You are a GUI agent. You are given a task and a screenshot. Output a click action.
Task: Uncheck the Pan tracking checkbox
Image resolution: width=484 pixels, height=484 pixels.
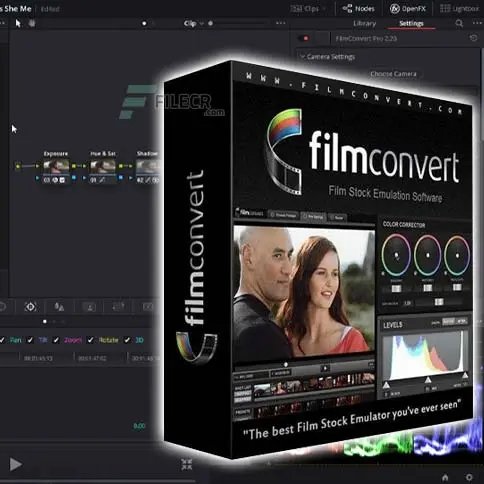coord(2,340)
